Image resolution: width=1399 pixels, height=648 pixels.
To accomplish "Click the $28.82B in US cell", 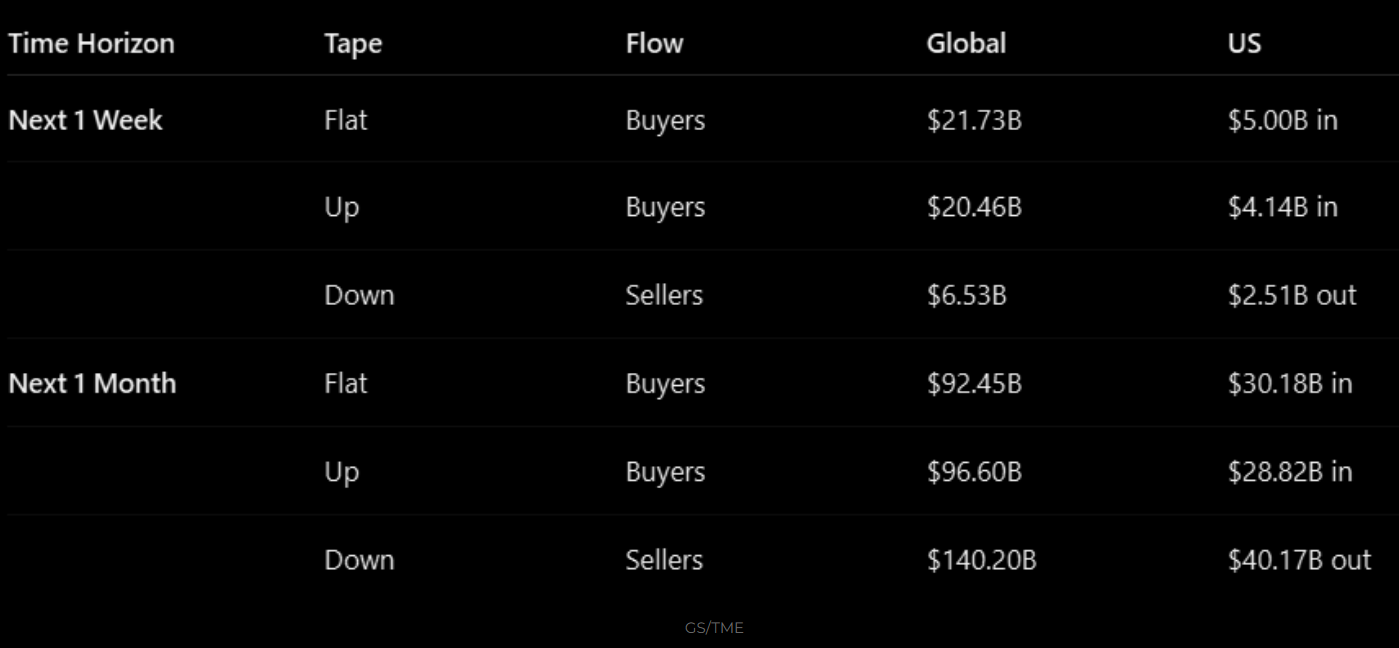I will coord(1290,472).
